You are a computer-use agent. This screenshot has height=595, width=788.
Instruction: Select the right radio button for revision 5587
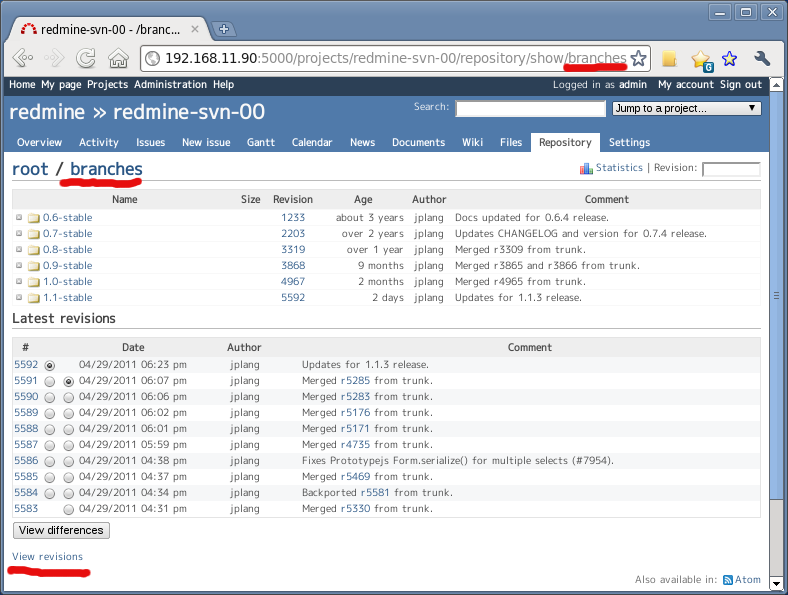68,446
